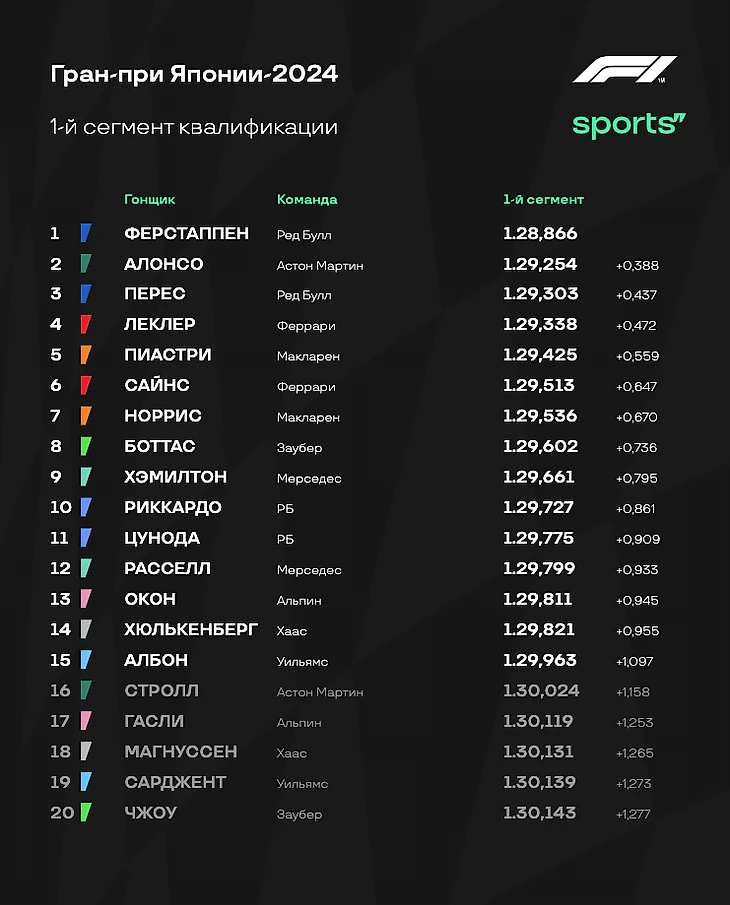This screenshot has width=730, height=905.
Task: Click the Мерседес team label beside РАССЕЛЛ
Action: 309,570
